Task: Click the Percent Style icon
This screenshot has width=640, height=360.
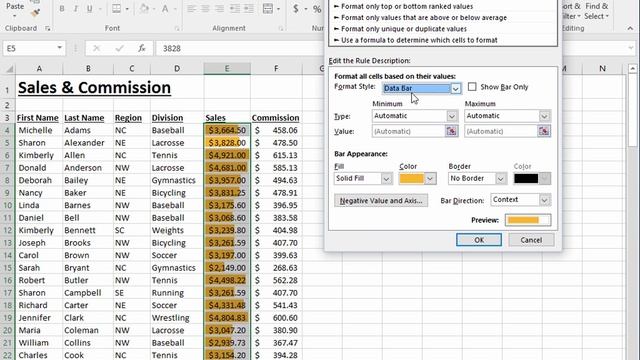Action: point(317,9)
